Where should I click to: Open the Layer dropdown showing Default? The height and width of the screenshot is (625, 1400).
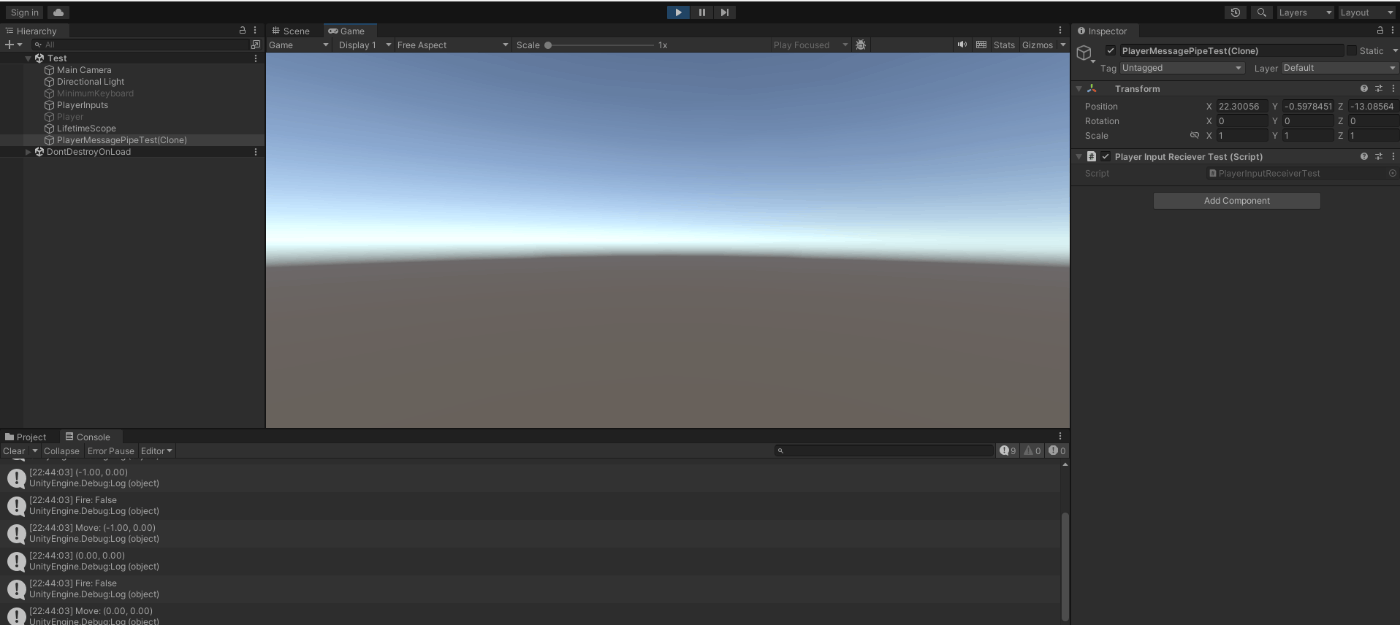coord(1340,68)
